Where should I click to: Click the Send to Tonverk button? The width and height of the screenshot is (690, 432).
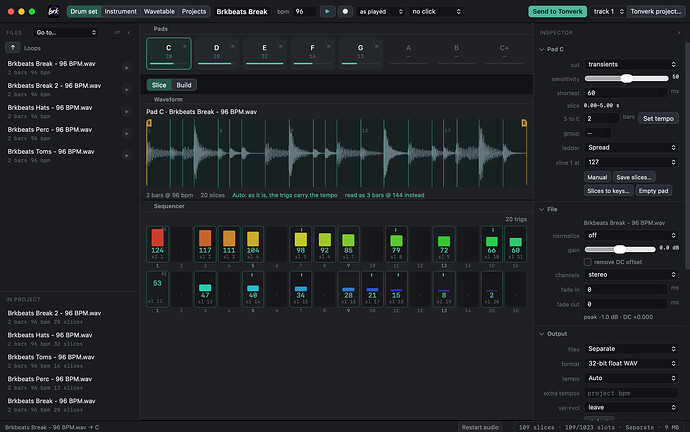557,11
